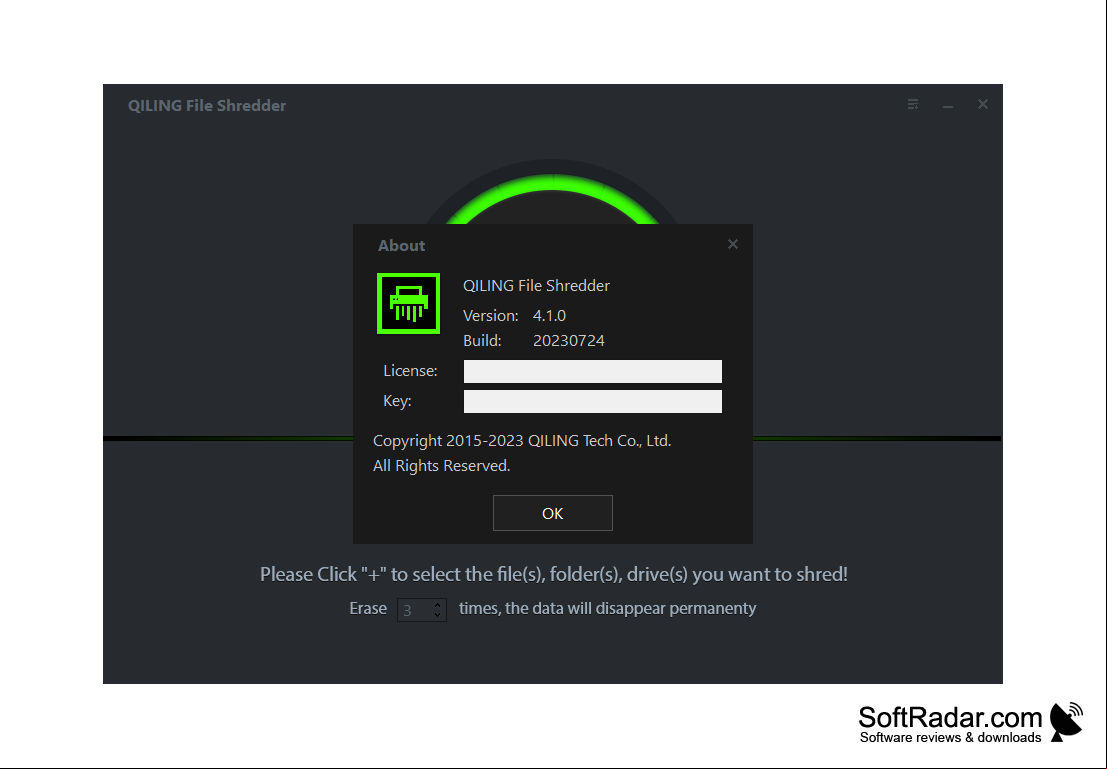Click OK in the About dialog
The width and height of the screenshot is (1107, 769).
point(552,513)
